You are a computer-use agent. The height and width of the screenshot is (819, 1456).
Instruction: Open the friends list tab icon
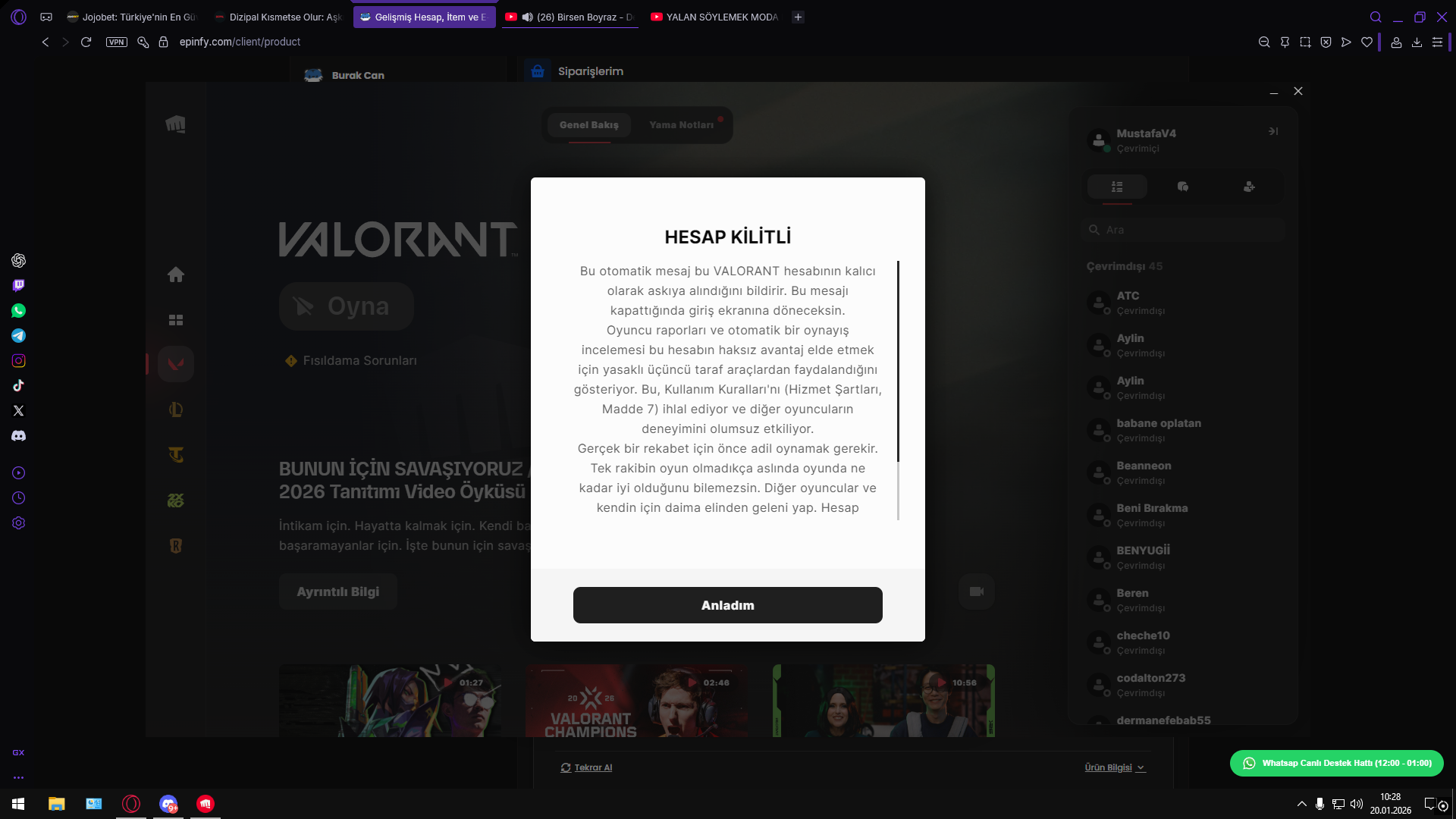pos(1117,187)
